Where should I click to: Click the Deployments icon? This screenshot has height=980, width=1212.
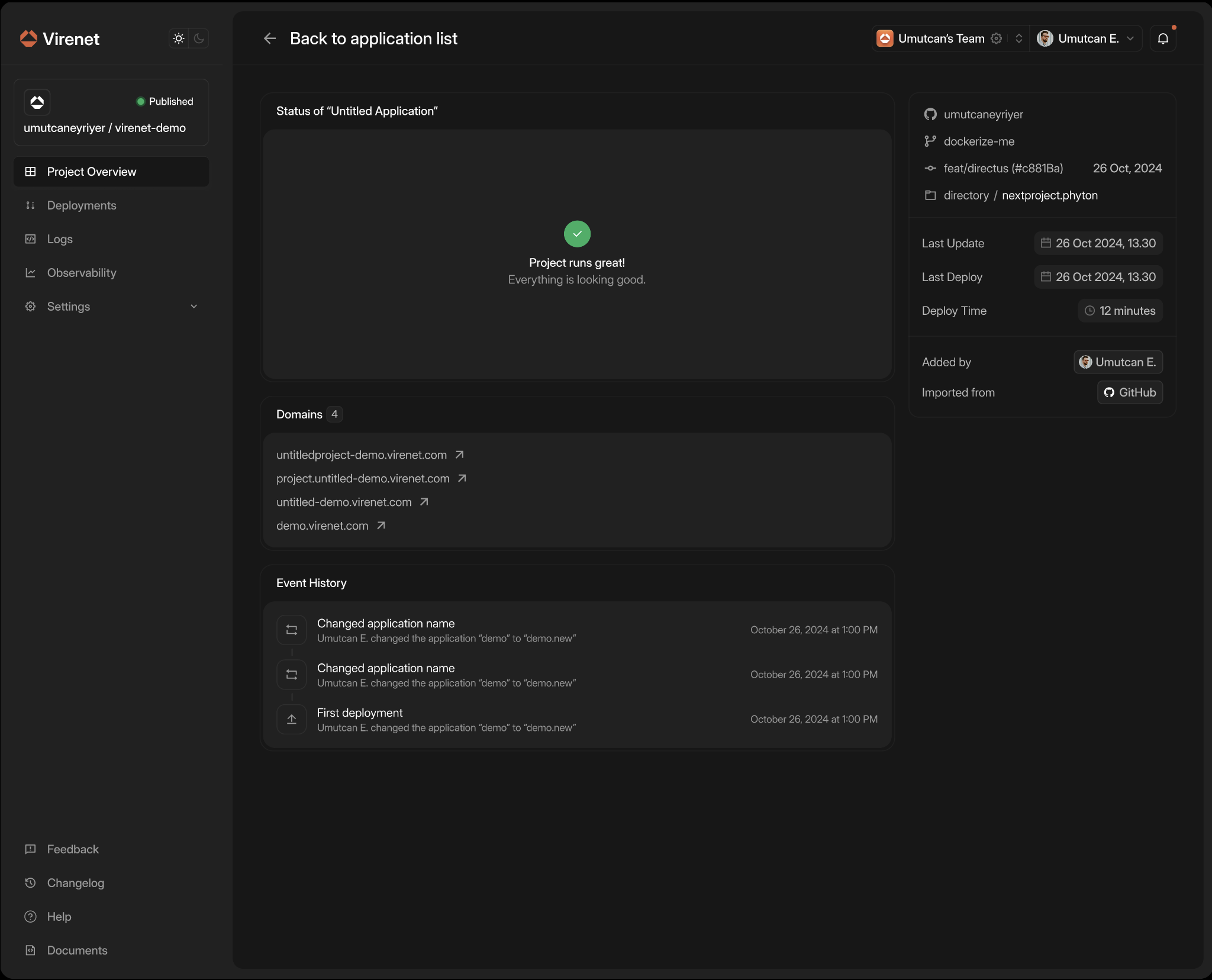tap(30, 205)
